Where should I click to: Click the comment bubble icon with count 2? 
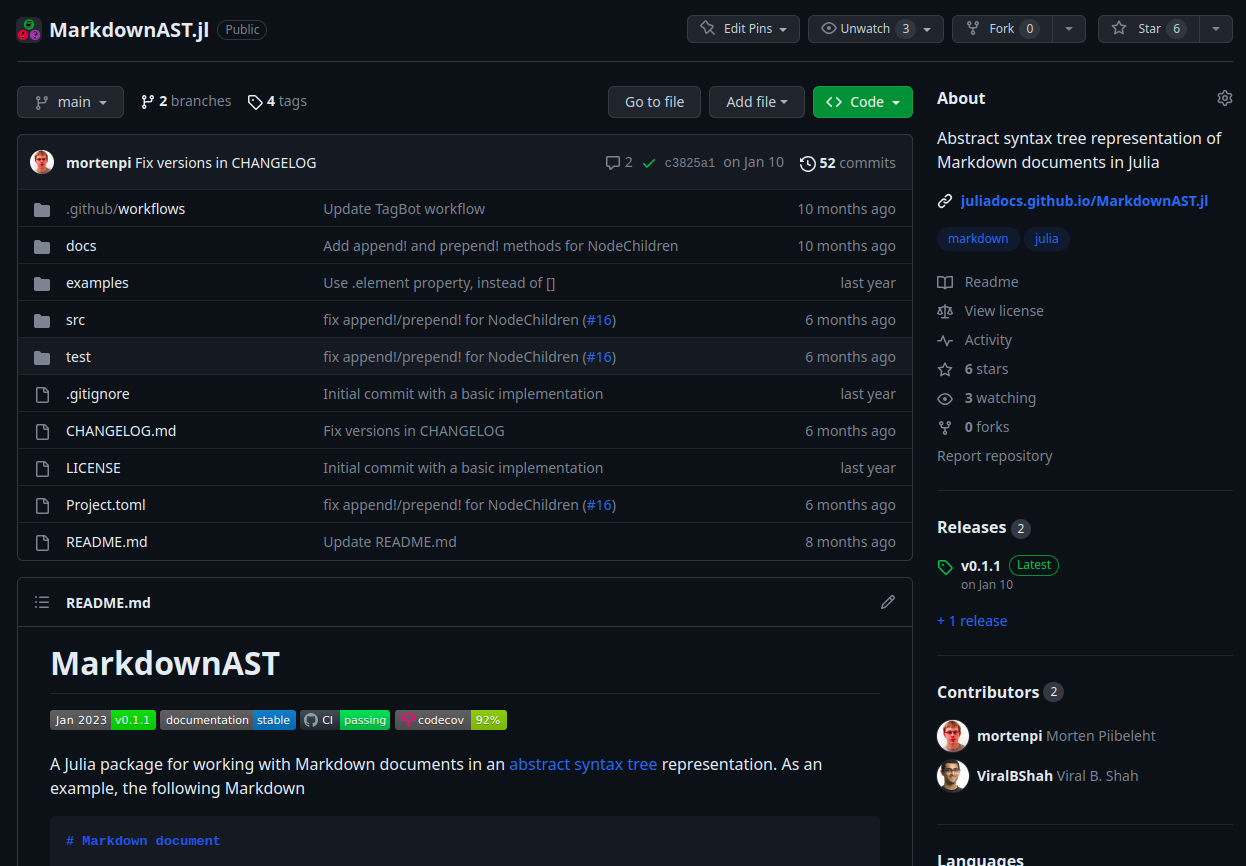pyautogui.click(x=613, y=162)
